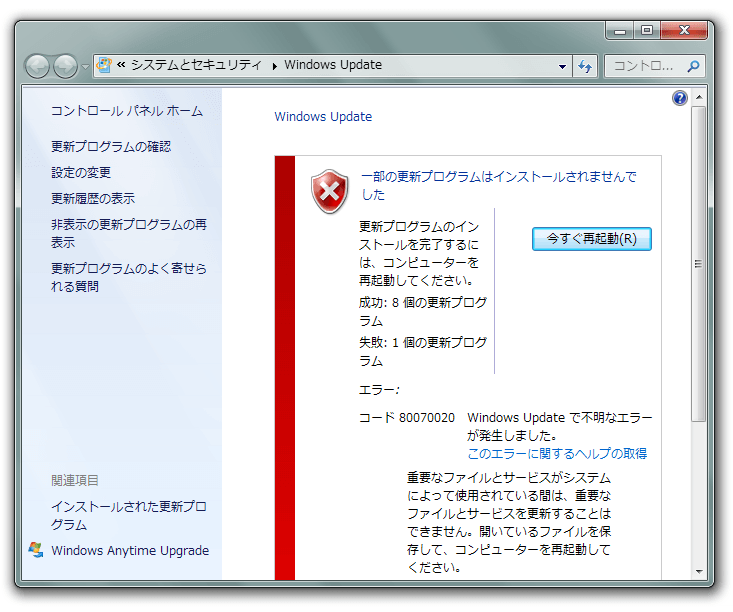This screenshot has height=612, width=733.
Task: Maximize the Windows Update window
Action: (647, 31)
